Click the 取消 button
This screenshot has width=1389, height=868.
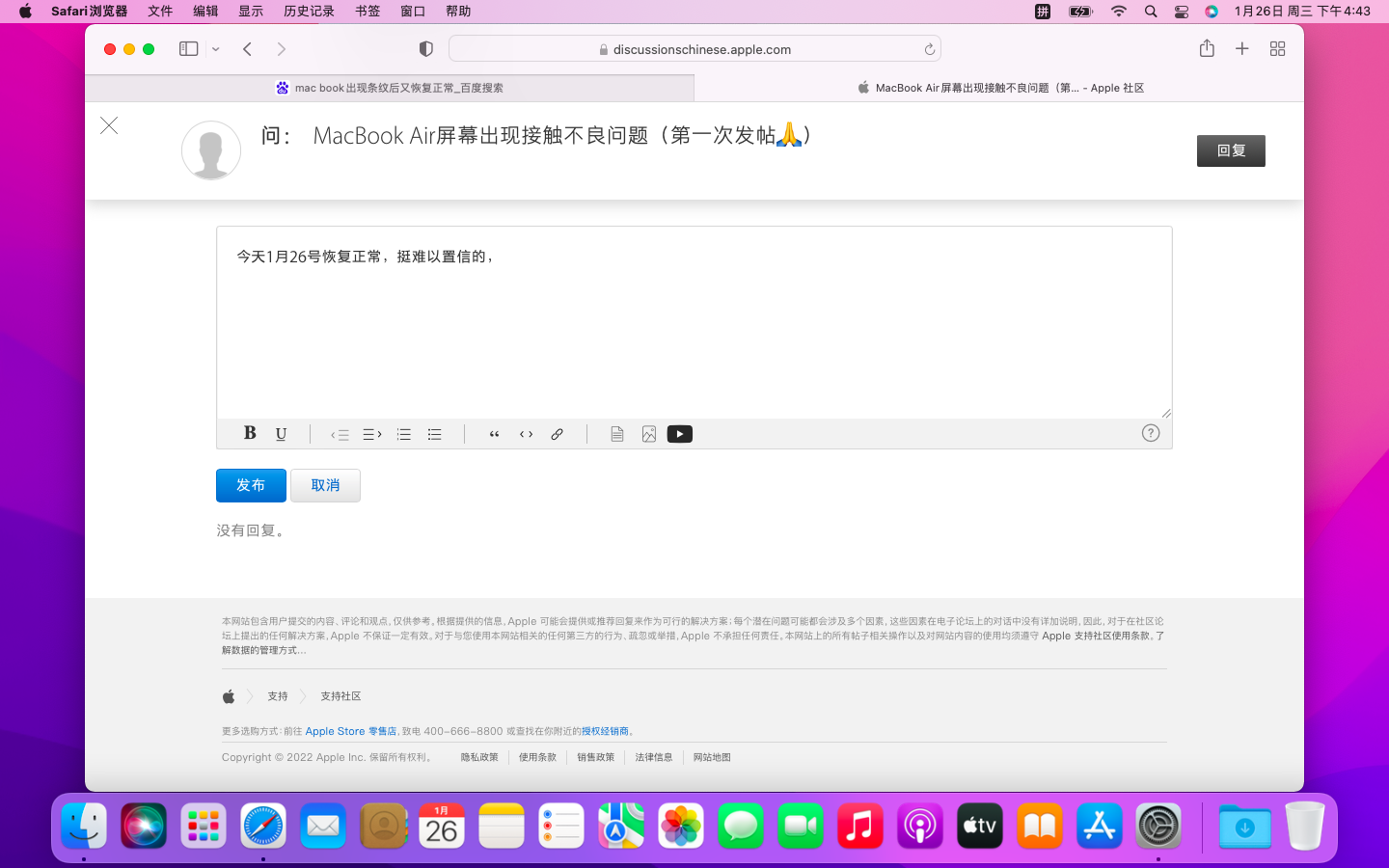325,485
